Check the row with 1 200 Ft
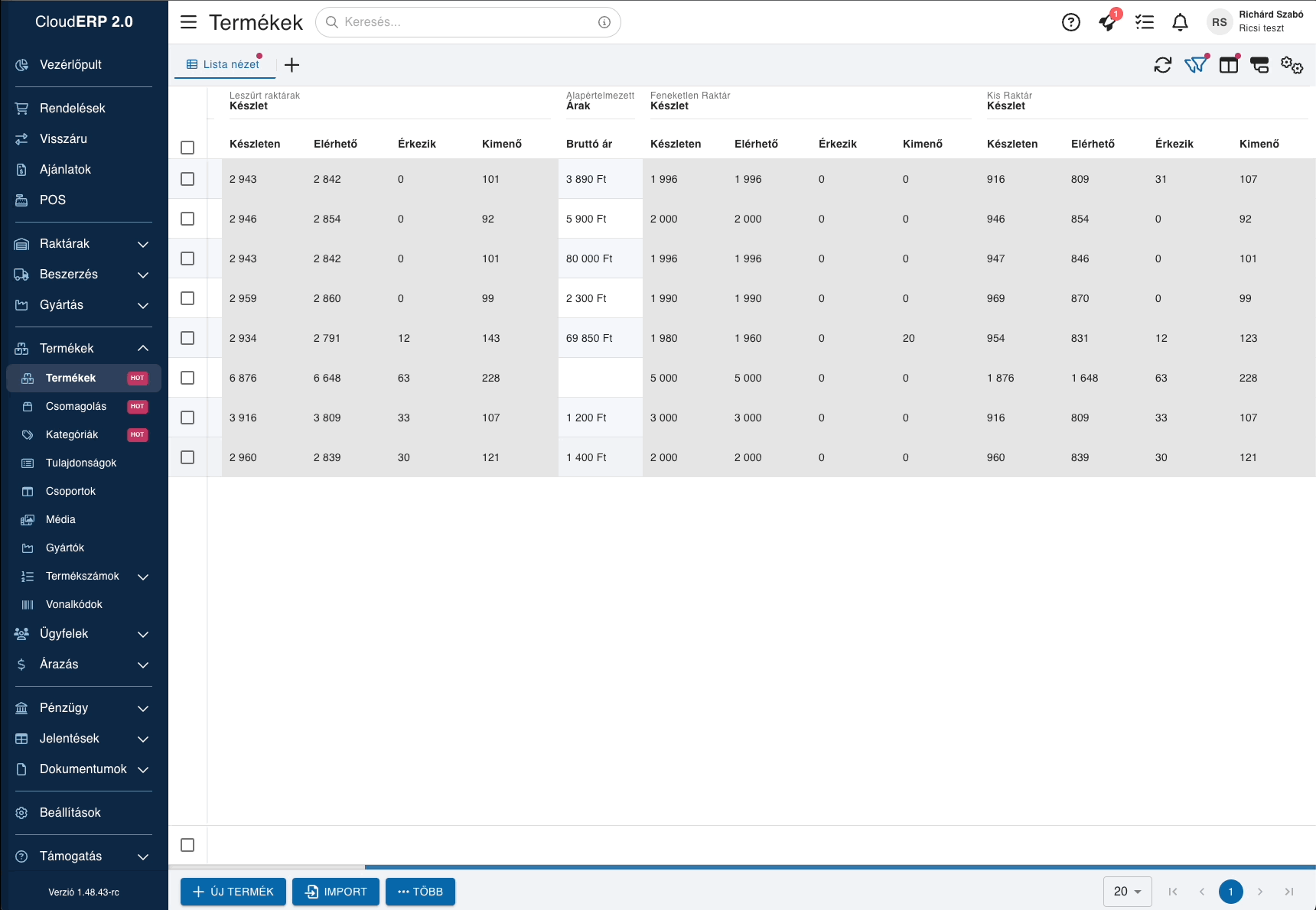Viewport: 1316px width, 910px height. pos(187,418)
